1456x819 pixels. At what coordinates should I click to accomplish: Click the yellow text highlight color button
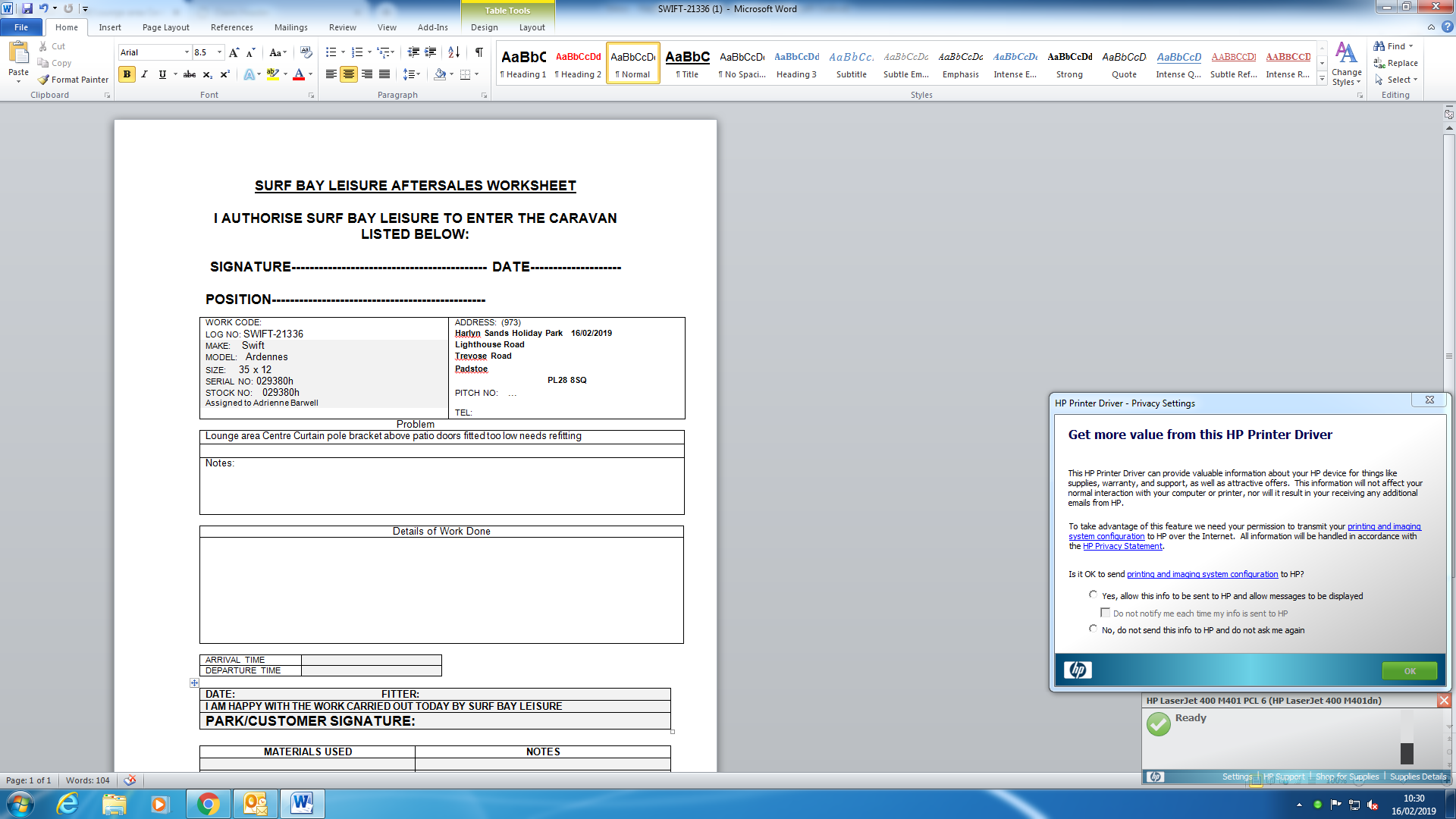point(271,74)
